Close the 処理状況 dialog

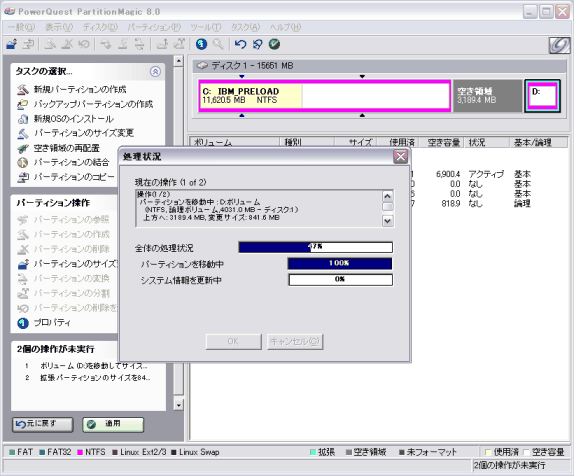click(400, 157)
